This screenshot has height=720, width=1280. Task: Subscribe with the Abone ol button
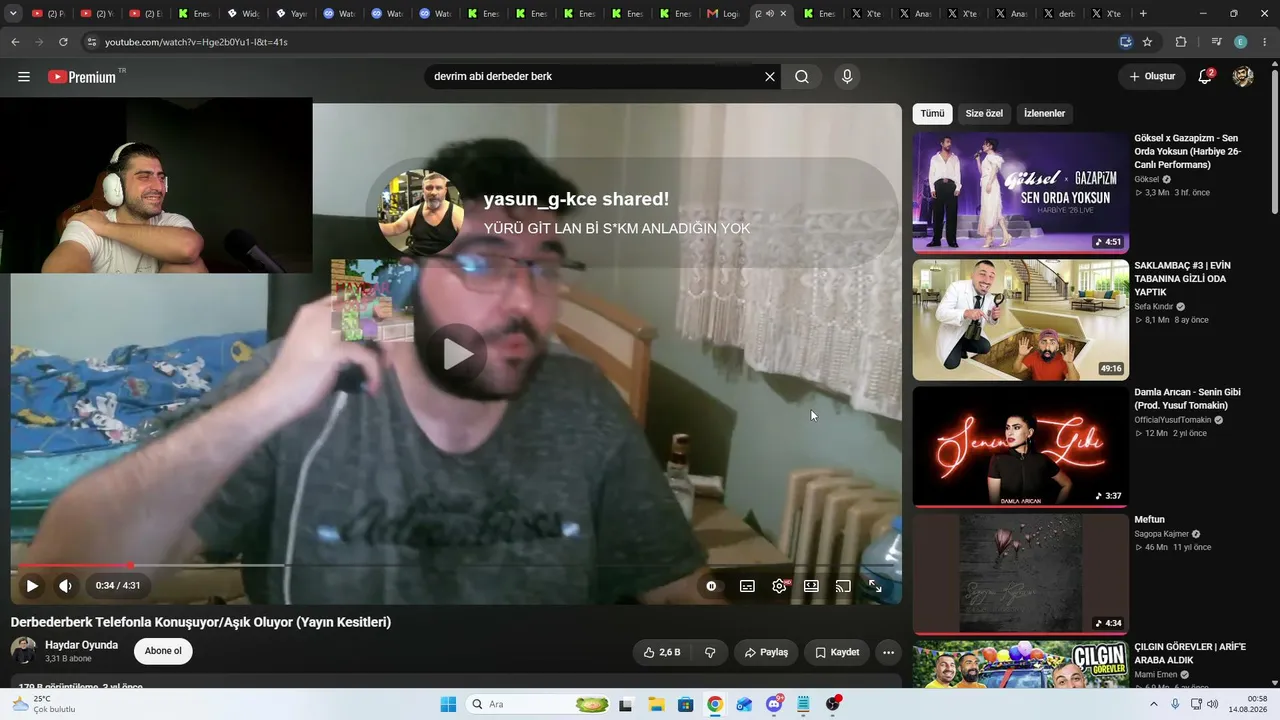163,651
